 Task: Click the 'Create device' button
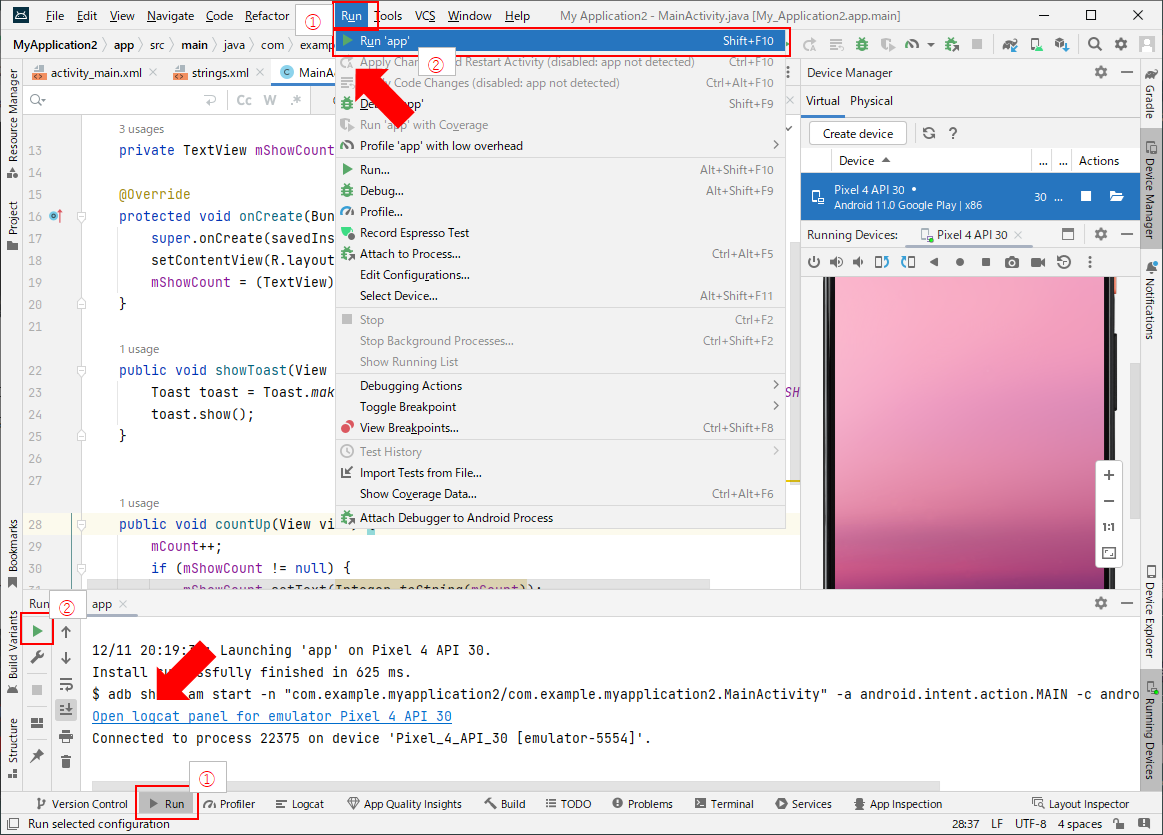tap(856, 132)
